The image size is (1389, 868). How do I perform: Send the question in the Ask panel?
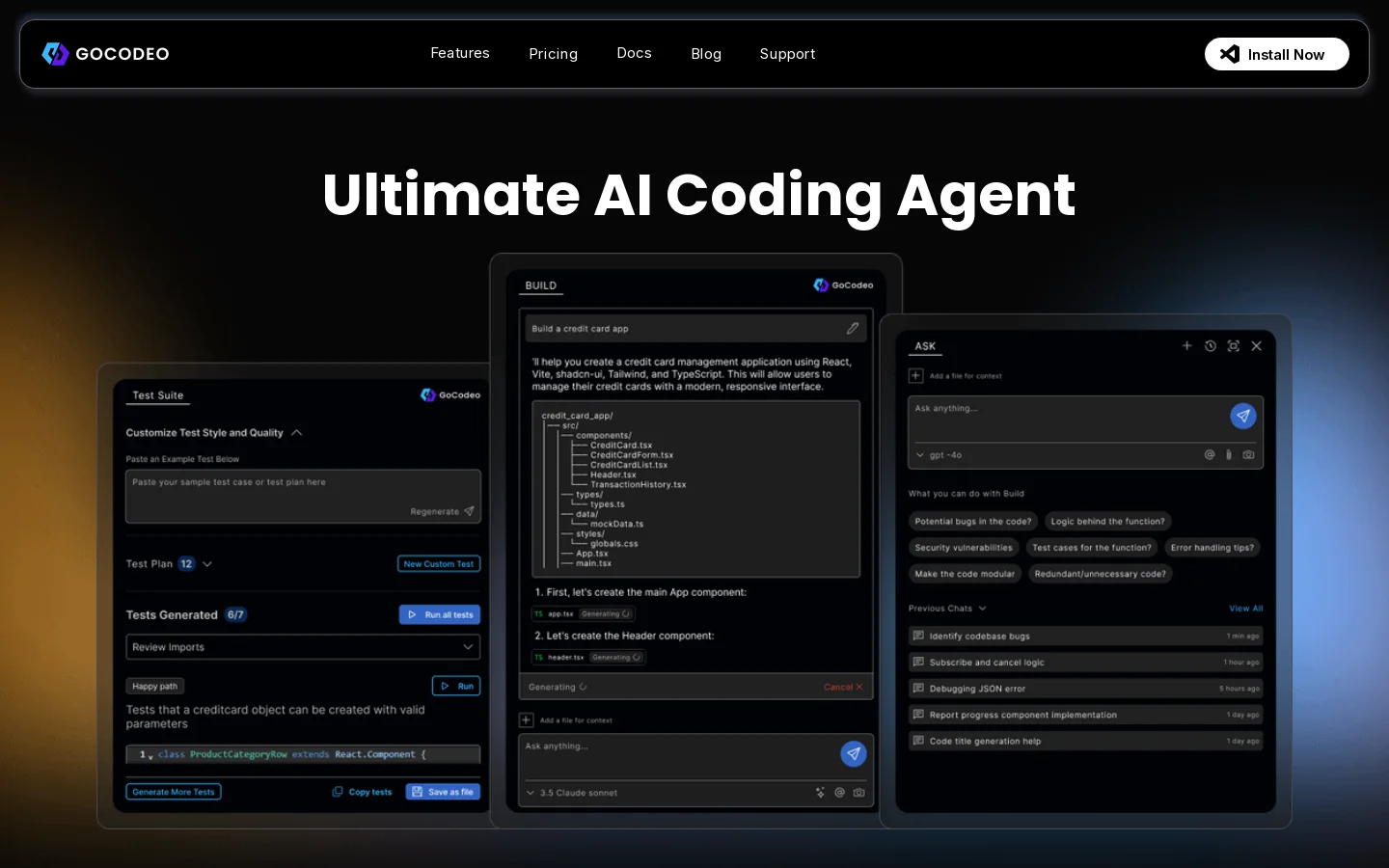(1243, 416)
